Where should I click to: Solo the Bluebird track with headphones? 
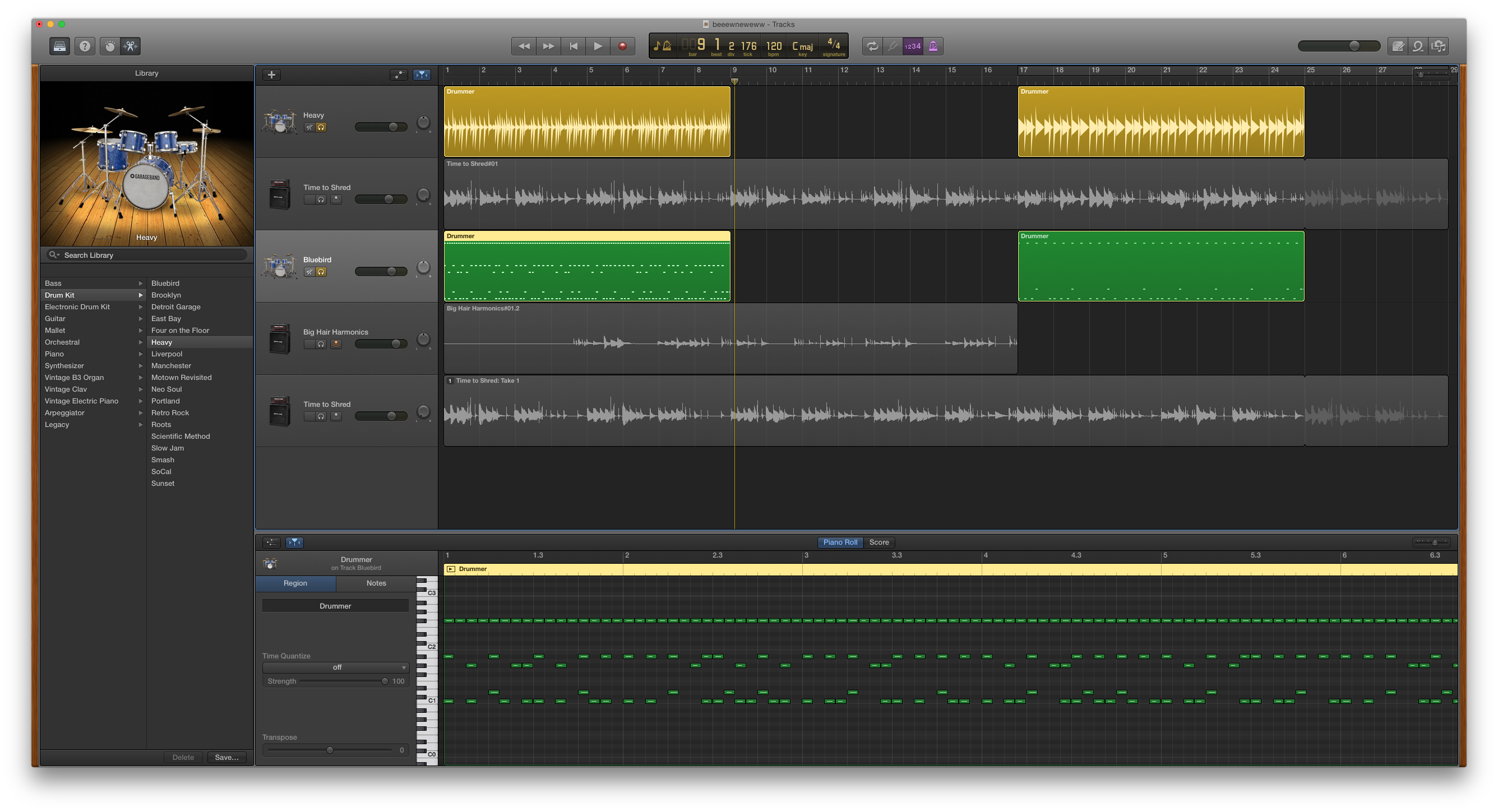click(321, 272)
